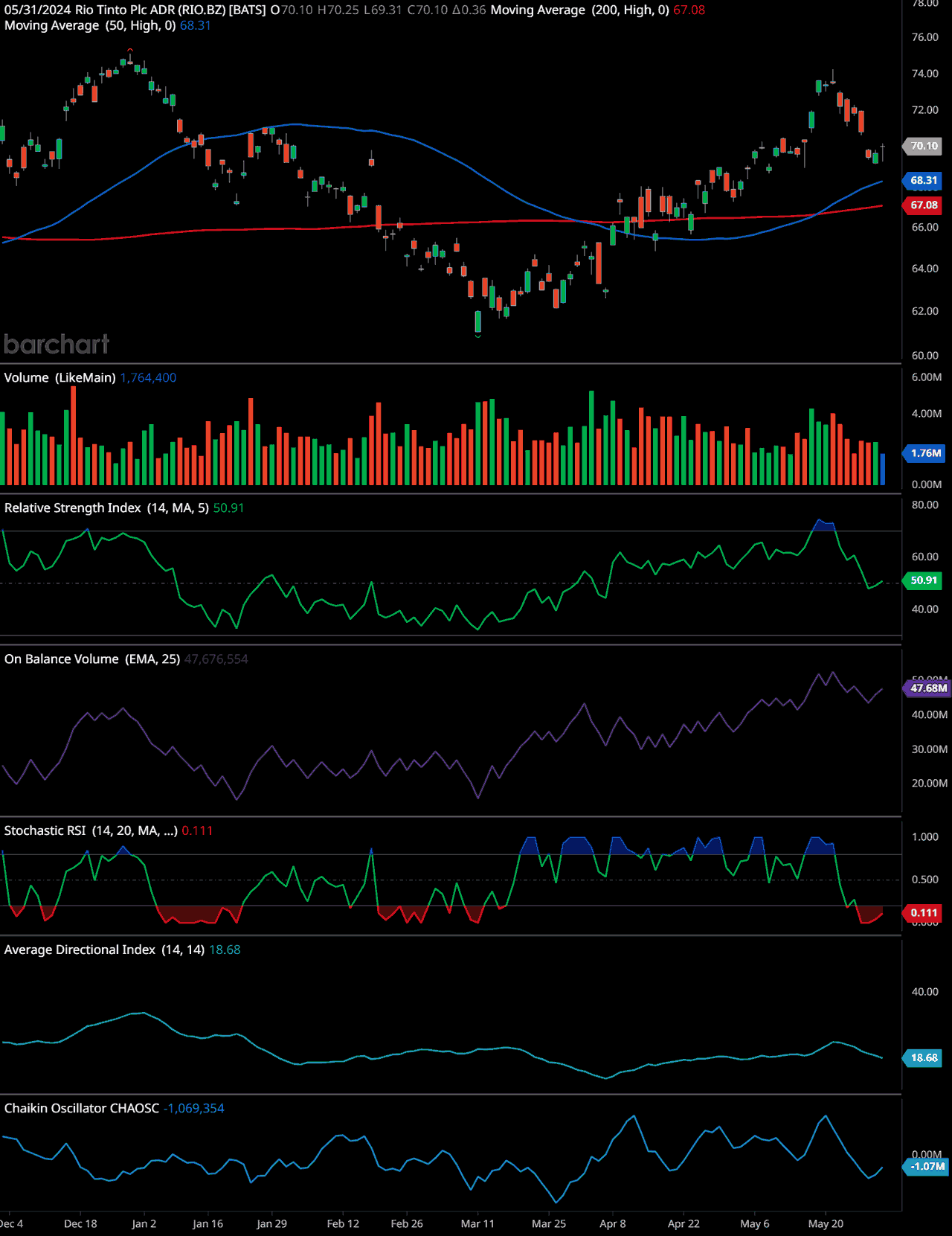Screen dimensions: 952x1236
Task: Click the 80.00 RSI axis label
Action: click(x=925, y=505)
